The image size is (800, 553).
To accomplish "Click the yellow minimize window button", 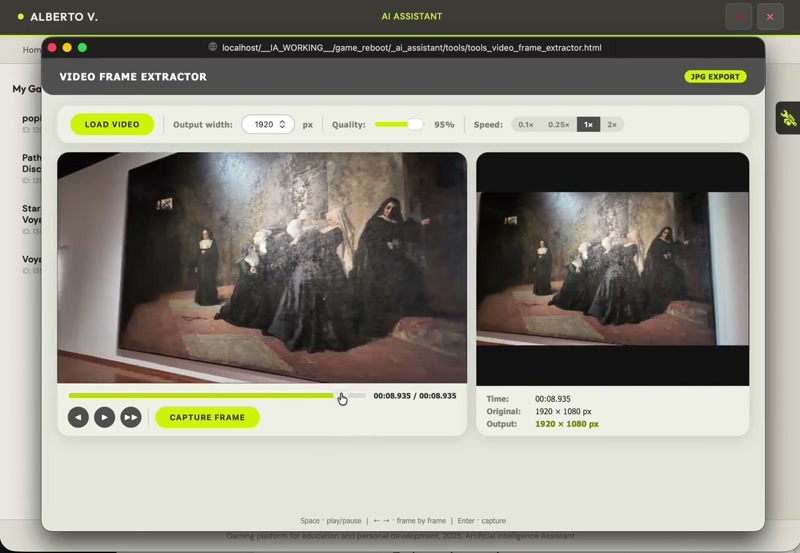I will click(x=67, y=47).
